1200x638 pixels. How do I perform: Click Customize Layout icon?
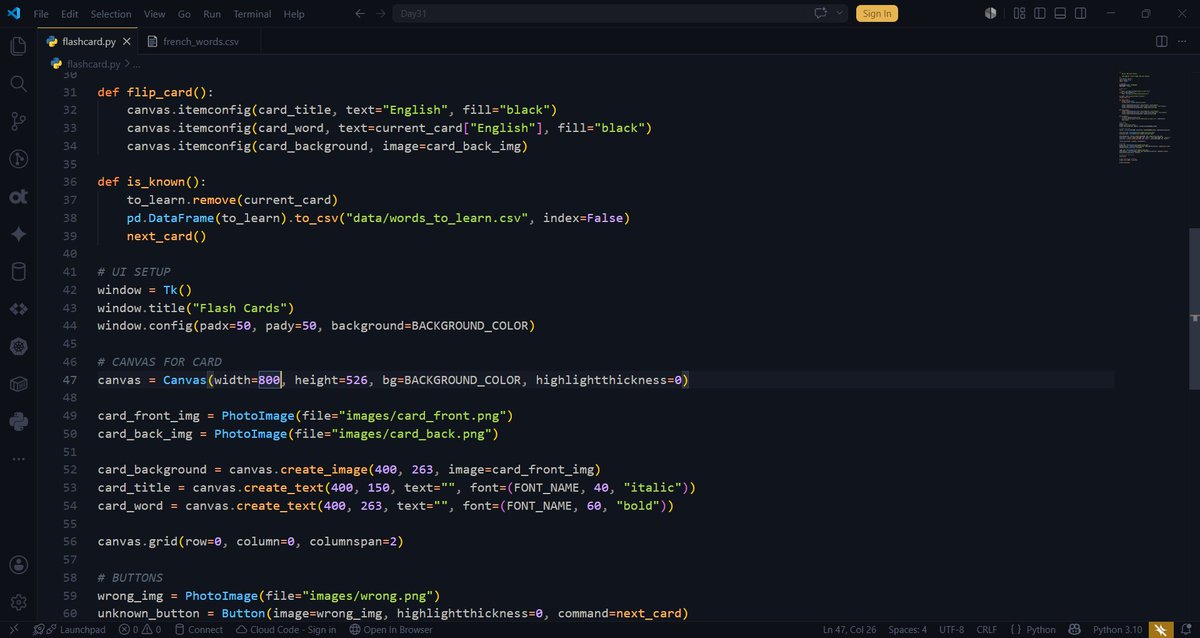1019,13
